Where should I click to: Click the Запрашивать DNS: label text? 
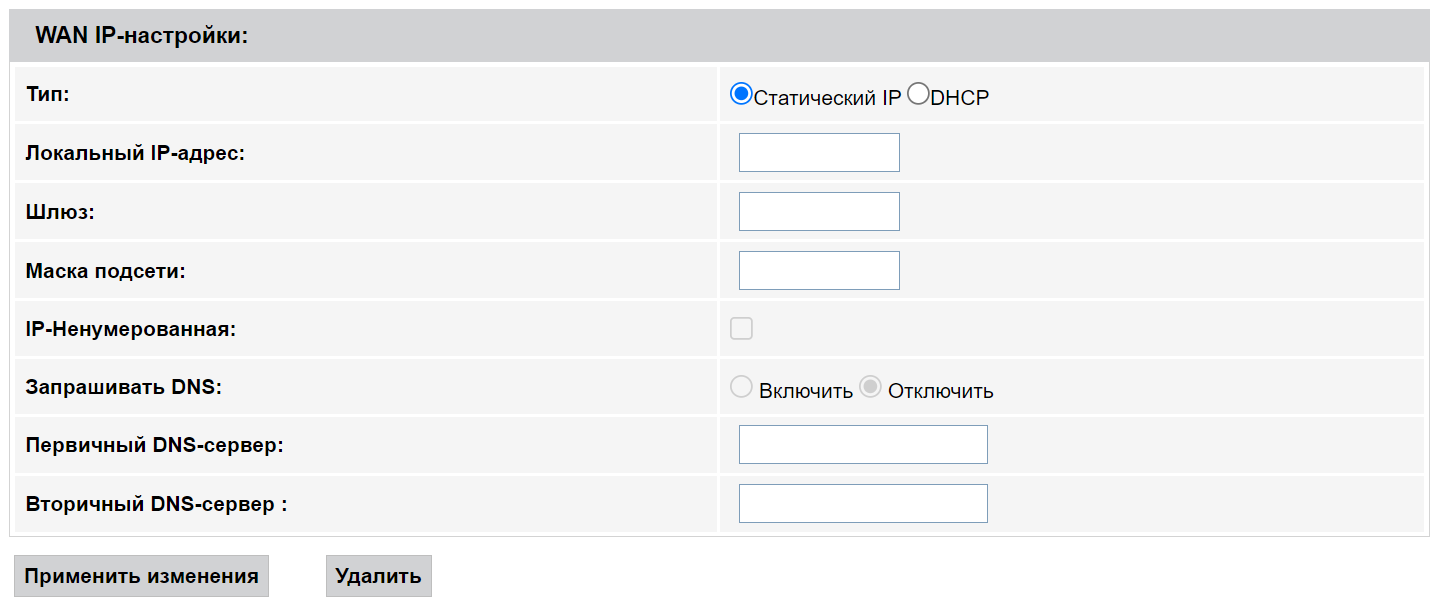pyautogui.click(x=124, y=387)
